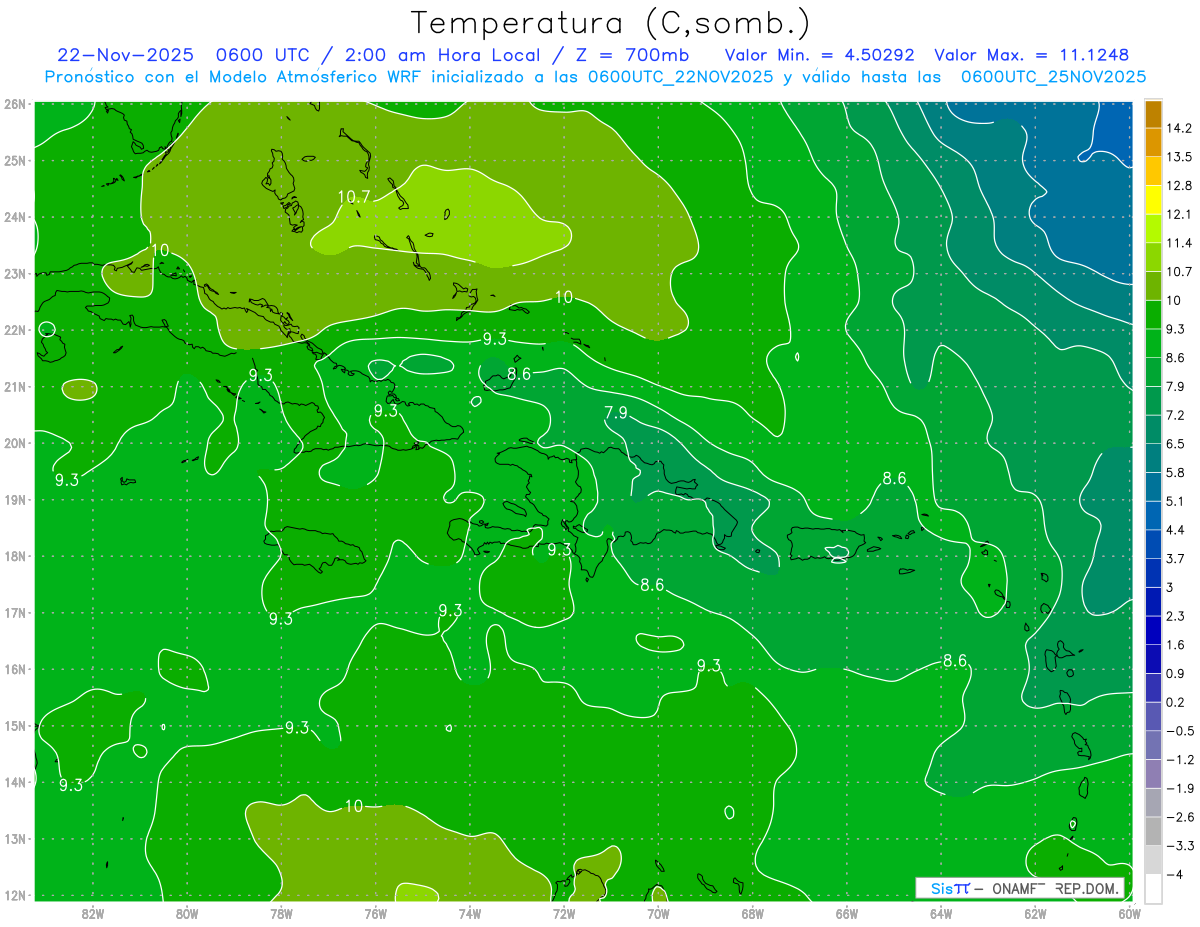The height and width of the screenshot is (927, 1200).
Task: Click the "5.8" colorbar label
Action: 1175,472
